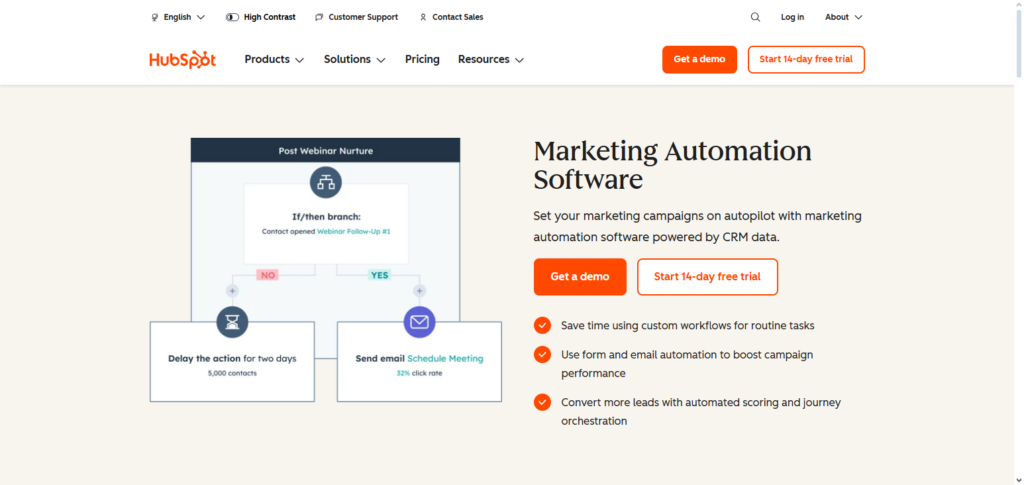The height and width of the screenshot is (485, 1024).
Task: Click the Schedule Meeting text
Action: (445, 358)
